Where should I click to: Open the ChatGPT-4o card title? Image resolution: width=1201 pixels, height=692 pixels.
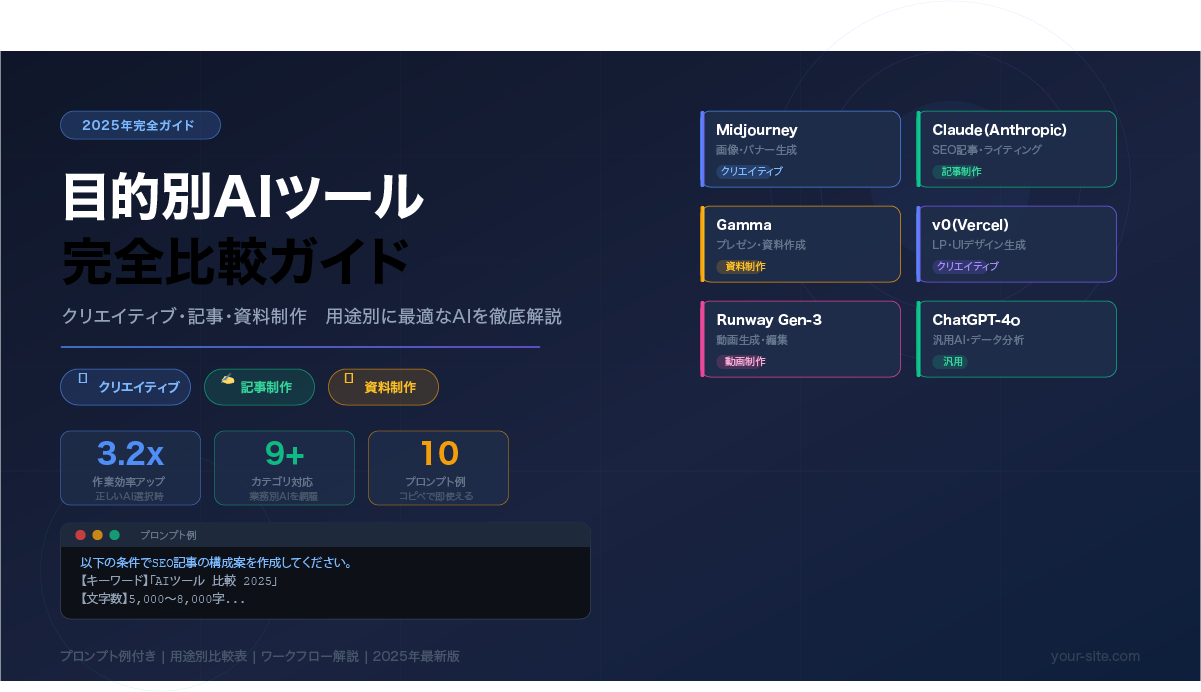(x=976, y=320)
